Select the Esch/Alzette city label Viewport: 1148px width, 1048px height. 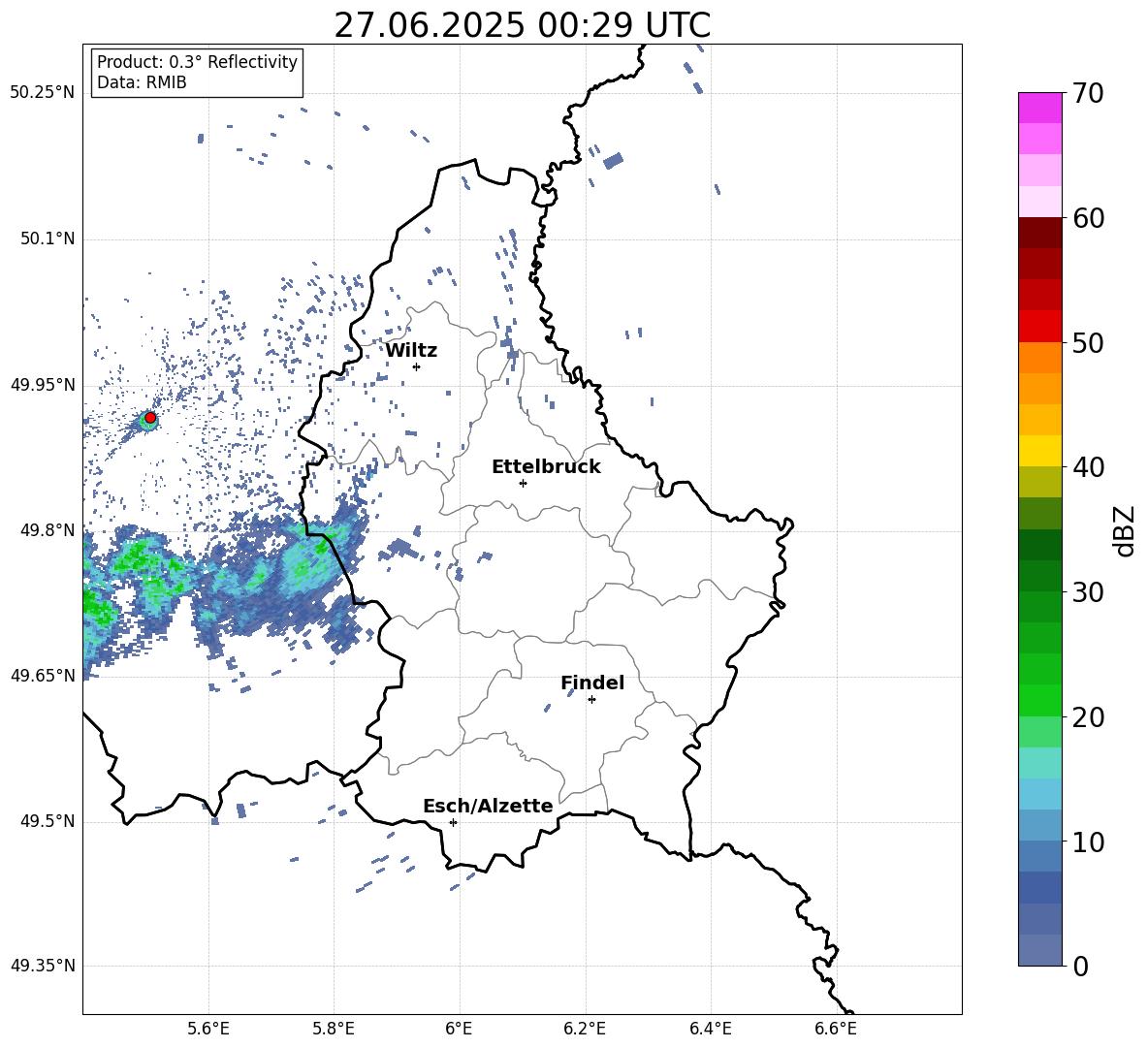pyautogui.click(x=488, y=807)
